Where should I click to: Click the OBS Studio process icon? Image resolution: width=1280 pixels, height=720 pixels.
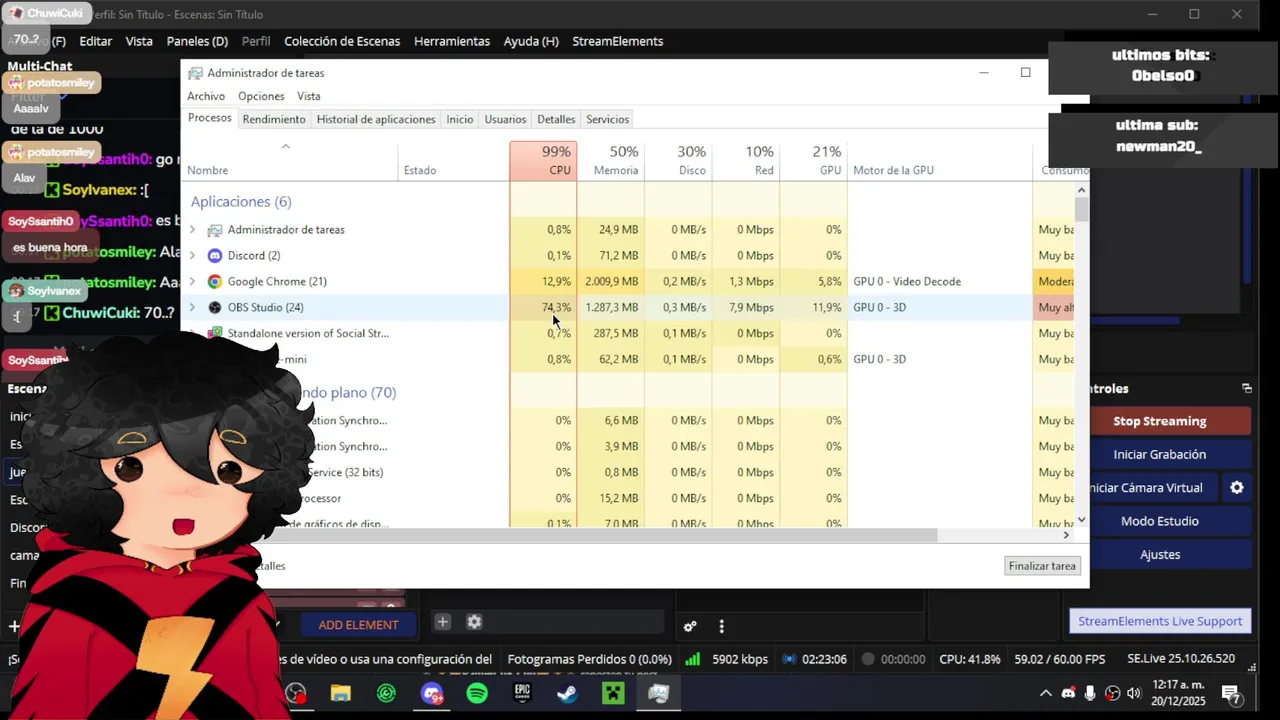214,307
